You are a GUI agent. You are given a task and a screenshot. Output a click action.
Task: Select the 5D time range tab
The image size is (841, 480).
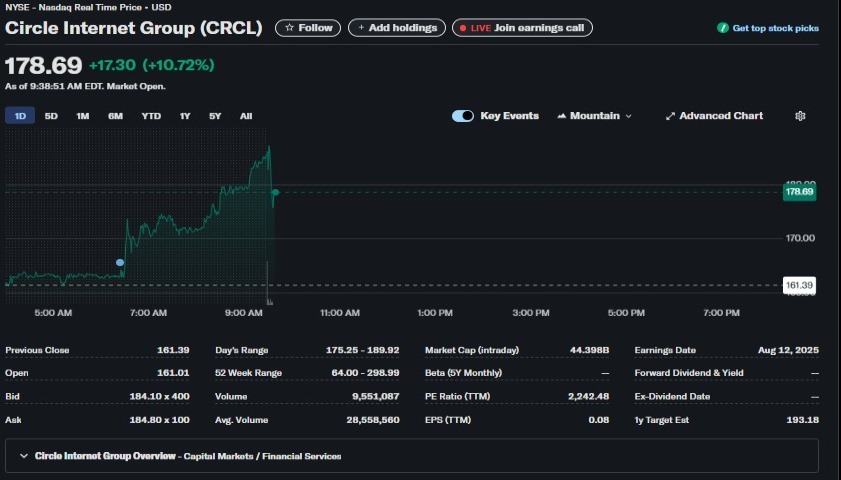point(51,116)
